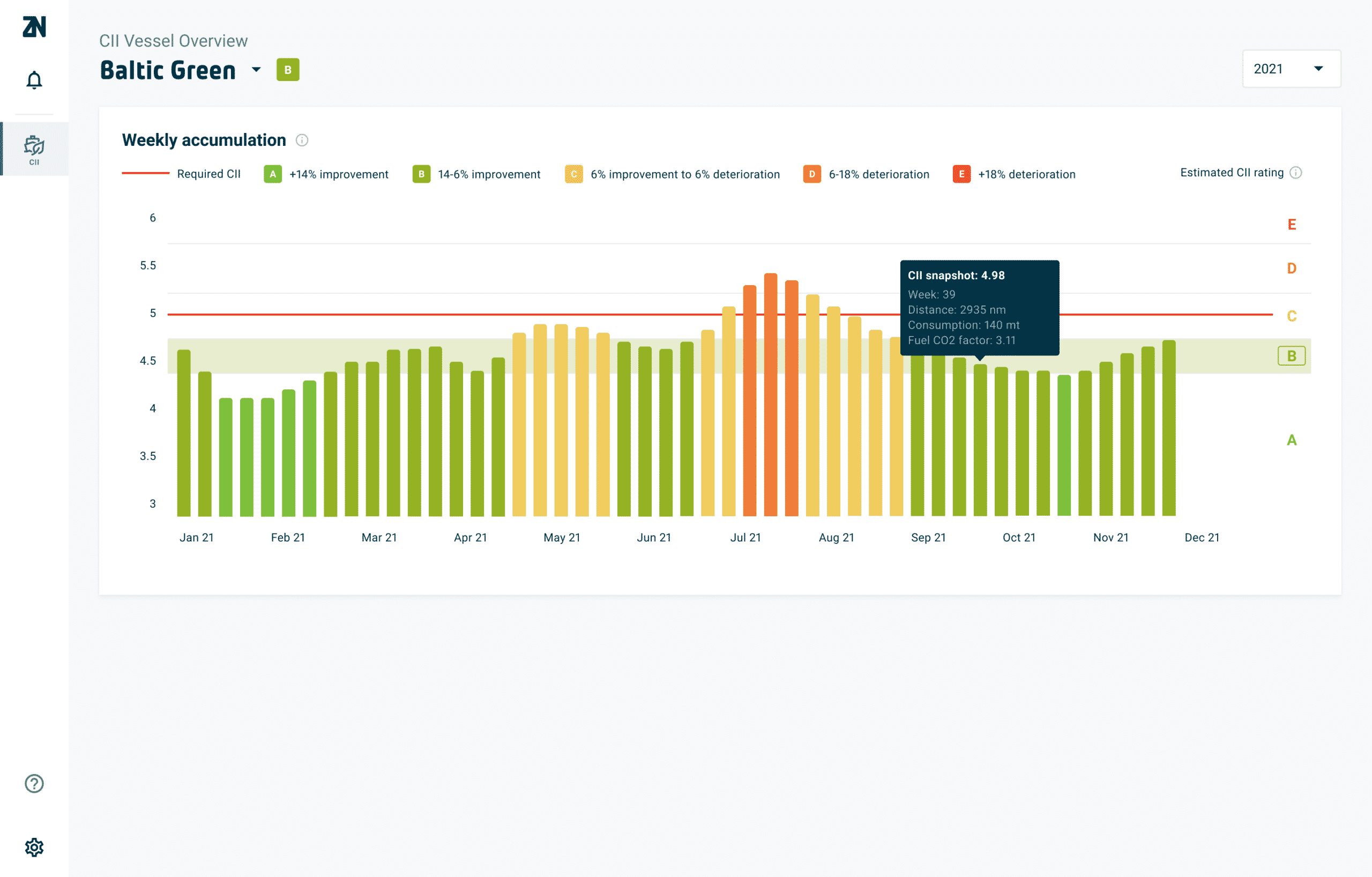Viewport: 1372px width, 877px height.
Task: Click info icon beside Weekly accumulation
Action: [x=302, y=140]
